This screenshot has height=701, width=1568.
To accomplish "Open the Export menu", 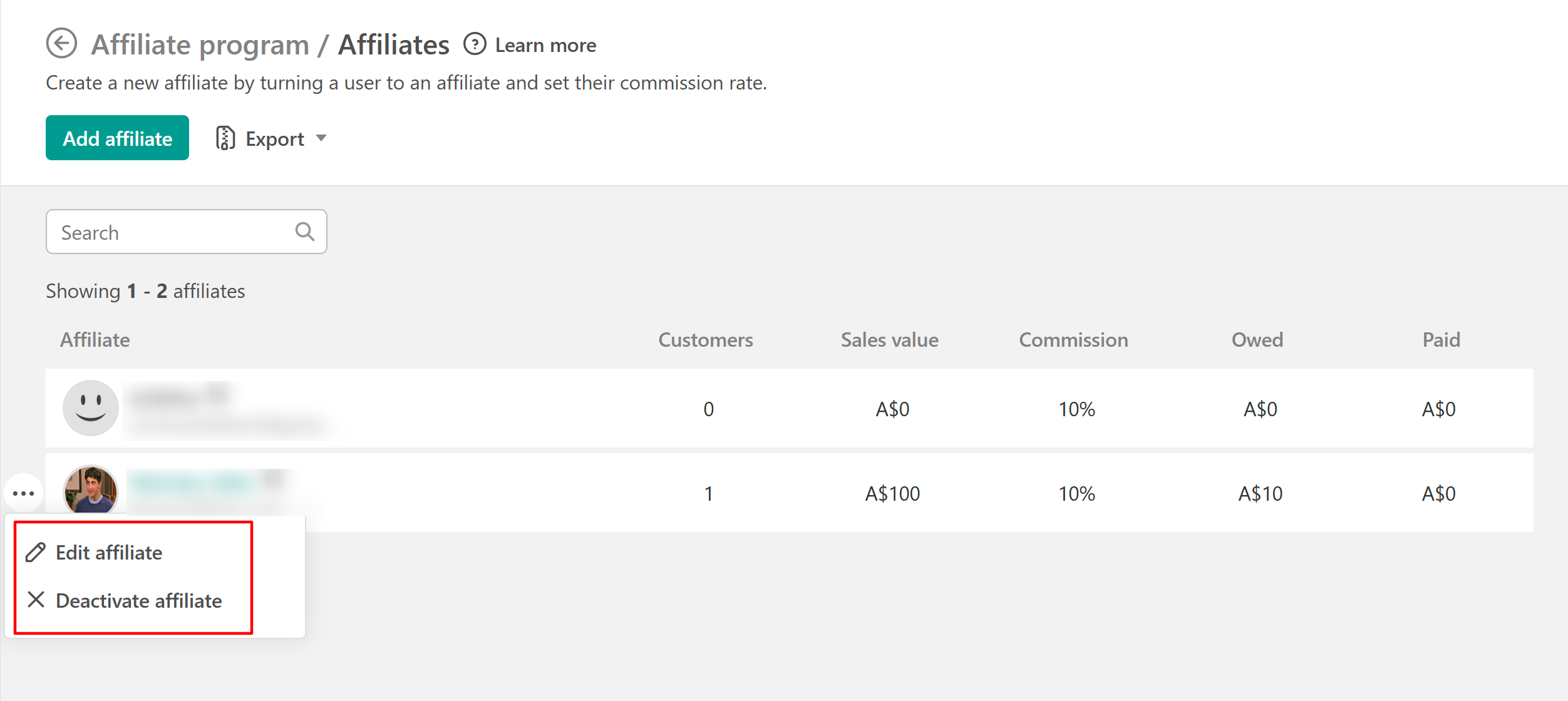I will pyautogui.click(x=274, y=139).
